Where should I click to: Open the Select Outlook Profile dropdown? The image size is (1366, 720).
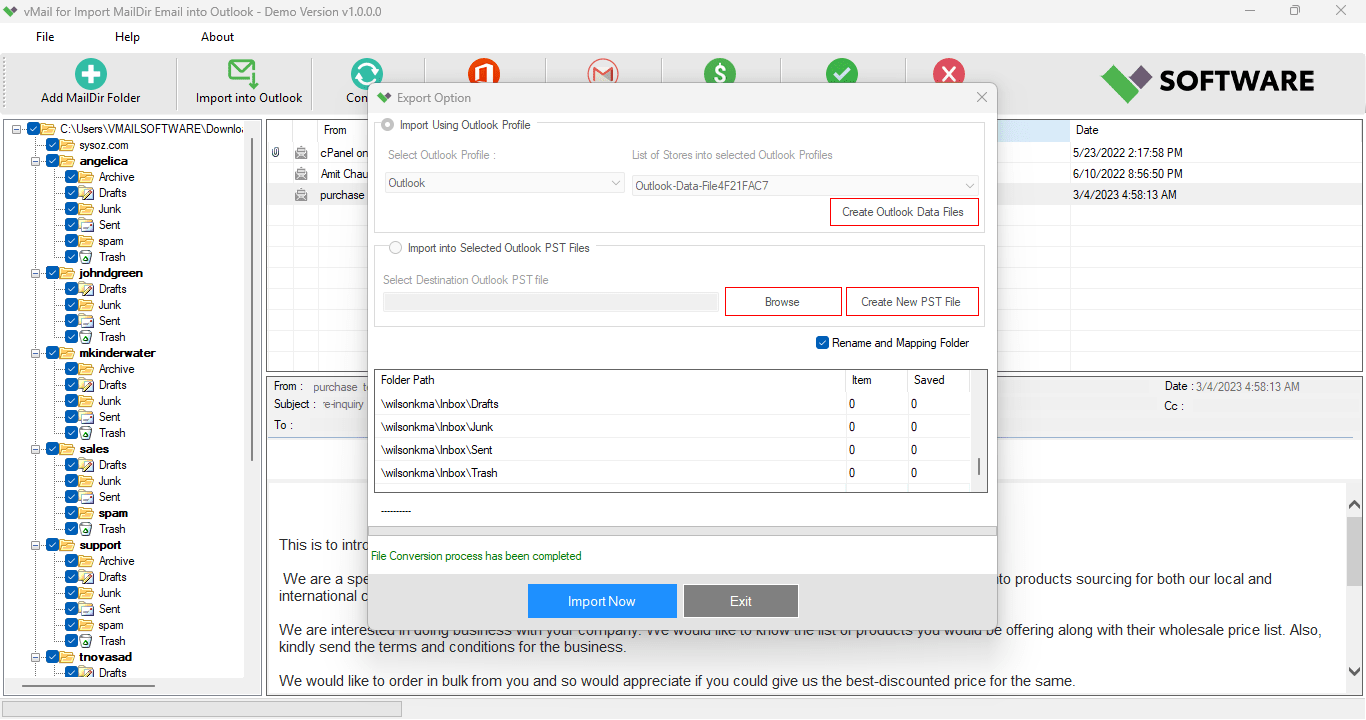506,183
